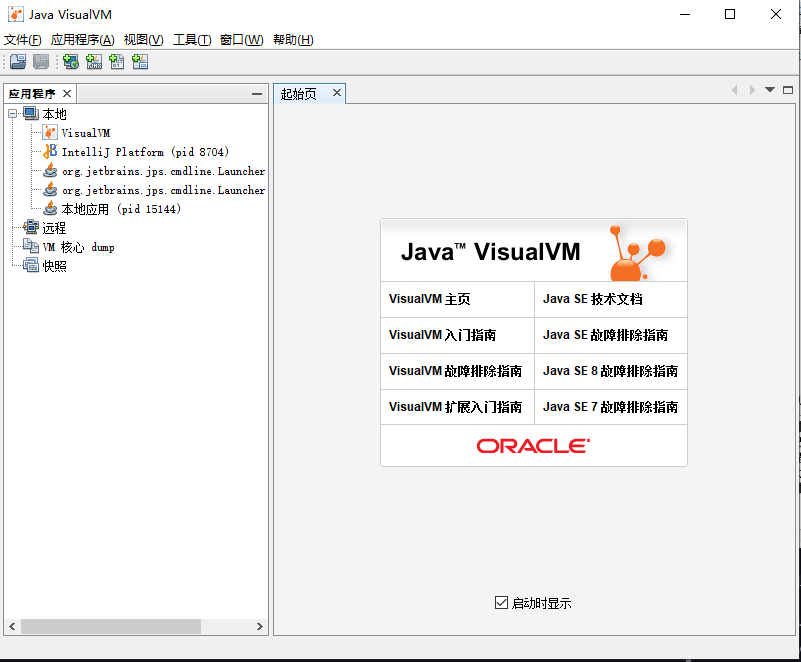Image resolution: width=801 pixels, height=662 pixels.
Task: Open the Java SE 技术文档 link
Action: pyautogui.click(x=593, y=299)
